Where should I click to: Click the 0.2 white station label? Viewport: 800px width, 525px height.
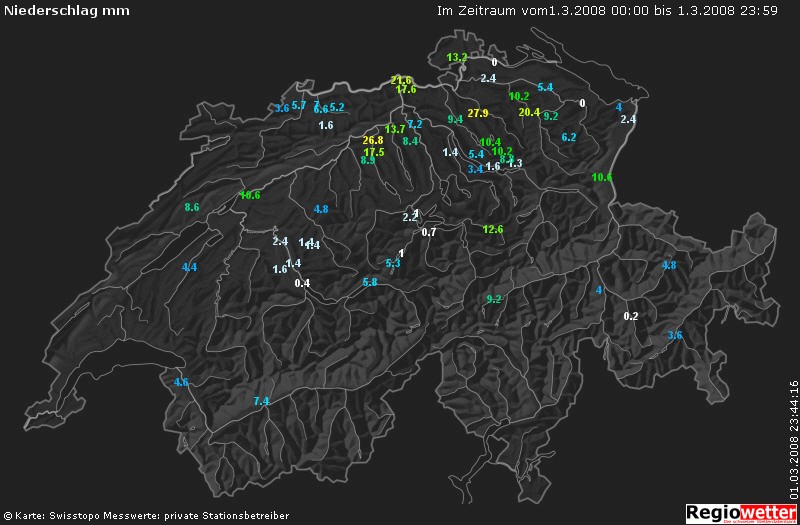click(631, 316)
